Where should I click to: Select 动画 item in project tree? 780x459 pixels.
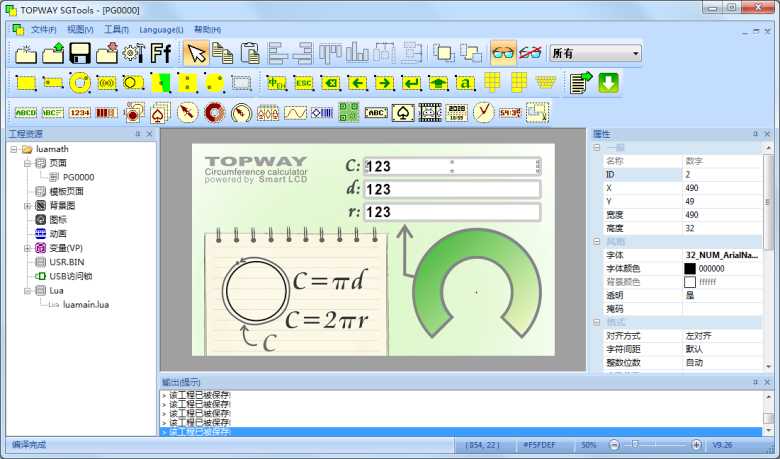tap(58, 234)
